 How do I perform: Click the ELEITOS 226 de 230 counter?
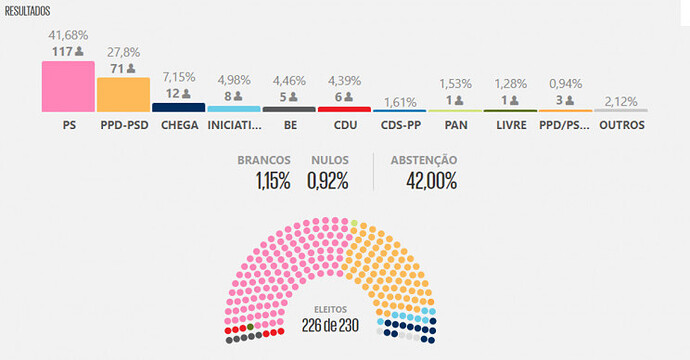(x=330, y=320)
